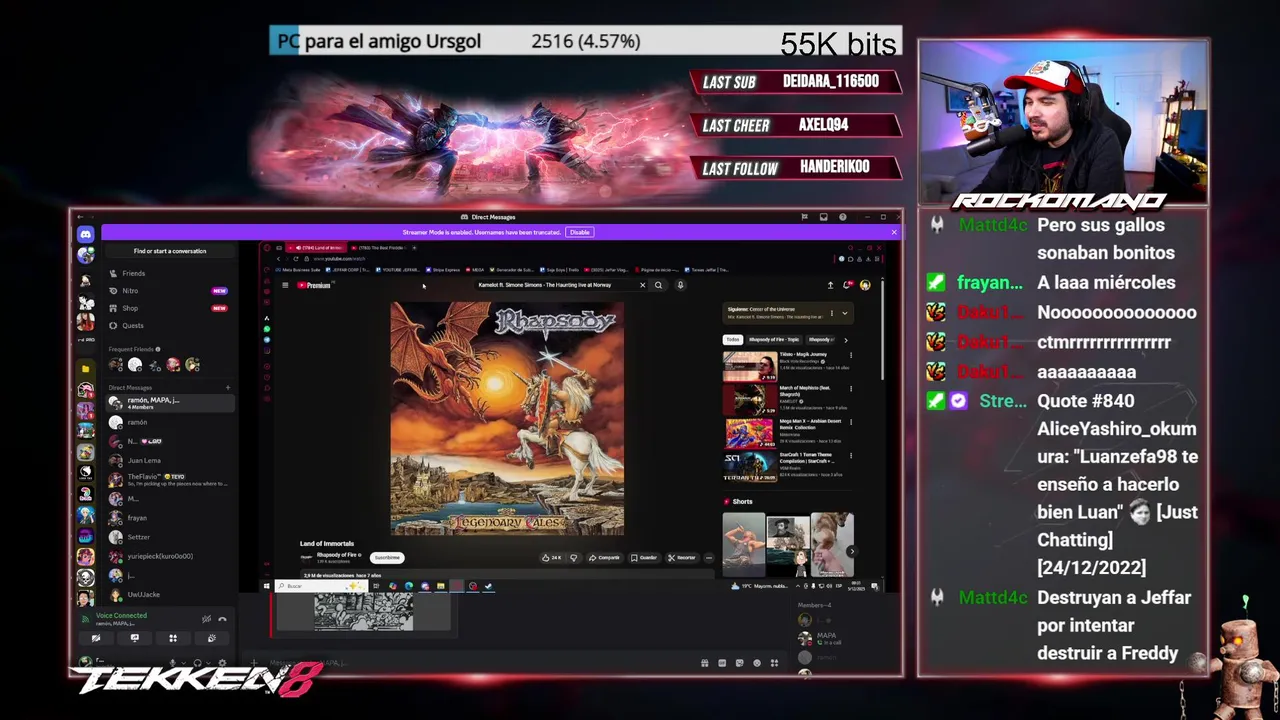The image size is (1280, 720).
Task: Toggle noise suppression in voice panel
Action: [206, 619]
